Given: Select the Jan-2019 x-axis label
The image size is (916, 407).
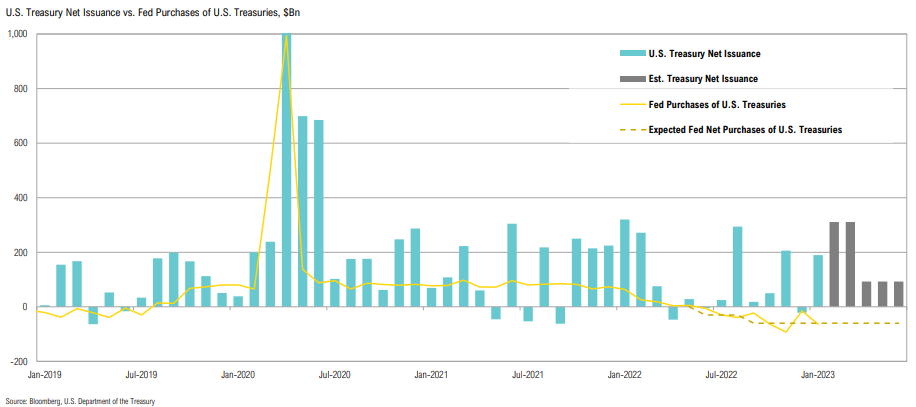Looking at the screenshot, I should pyautogui.click(x=46, y=375).
